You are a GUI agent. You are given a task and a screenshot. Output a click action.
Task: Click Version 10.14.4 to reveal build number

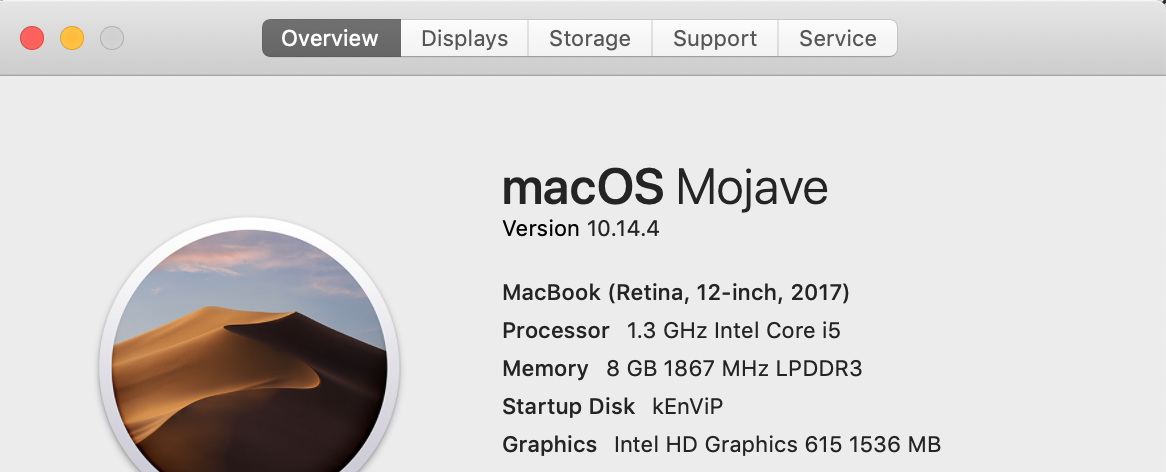[581, 228]
